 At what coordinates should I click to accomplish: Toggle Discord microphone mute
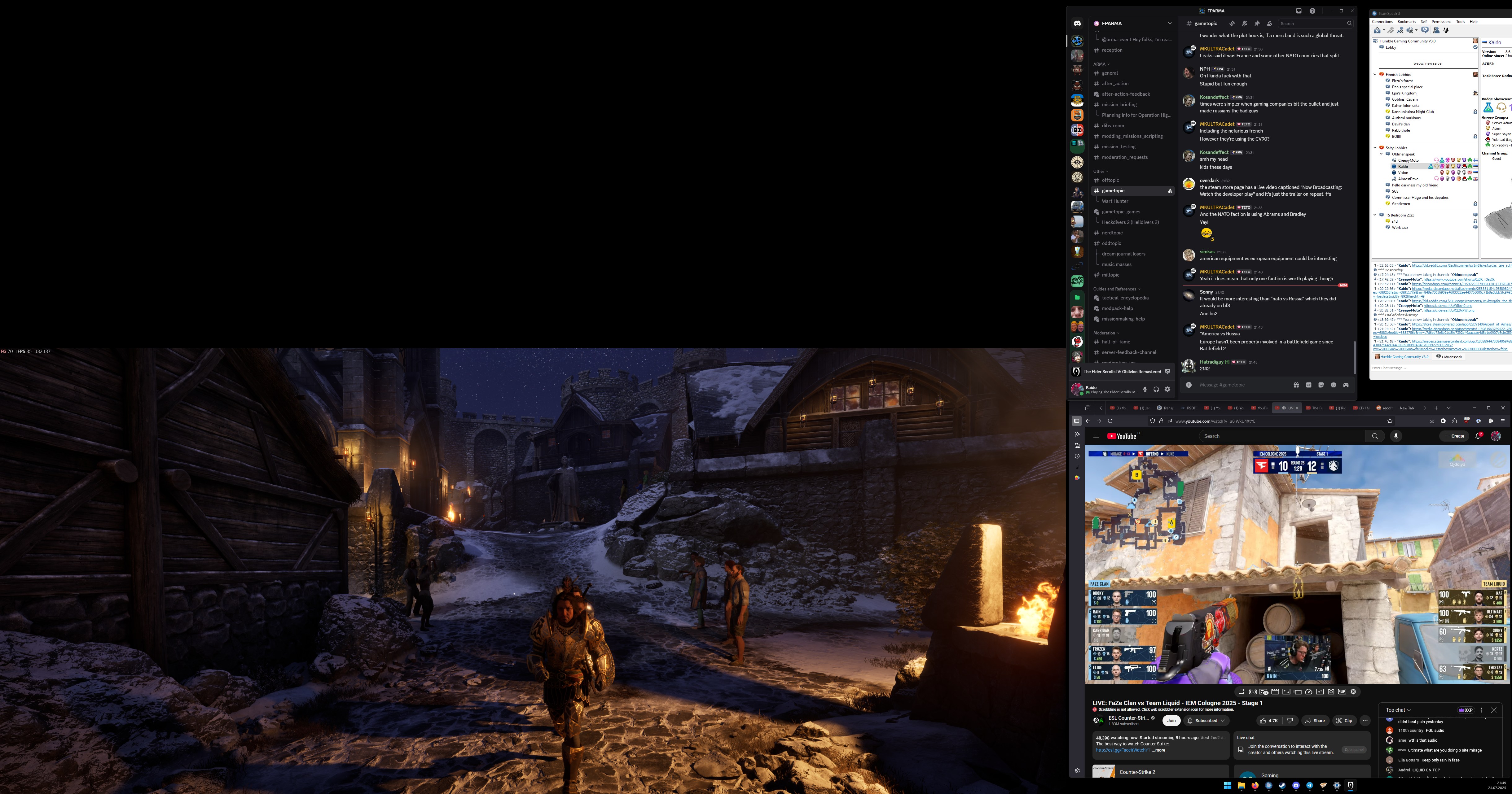(1145, 389)
